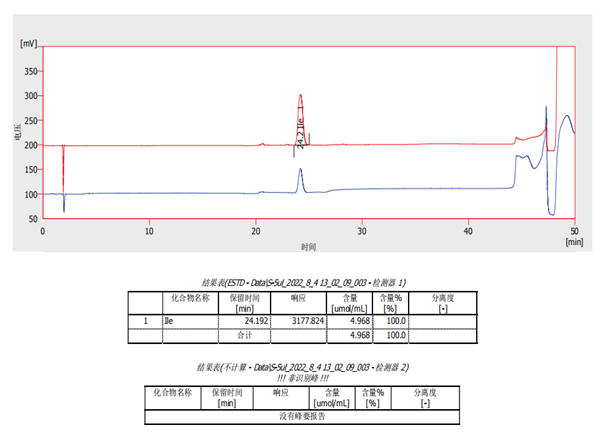Select the row number 1 cell

[145, 321]
